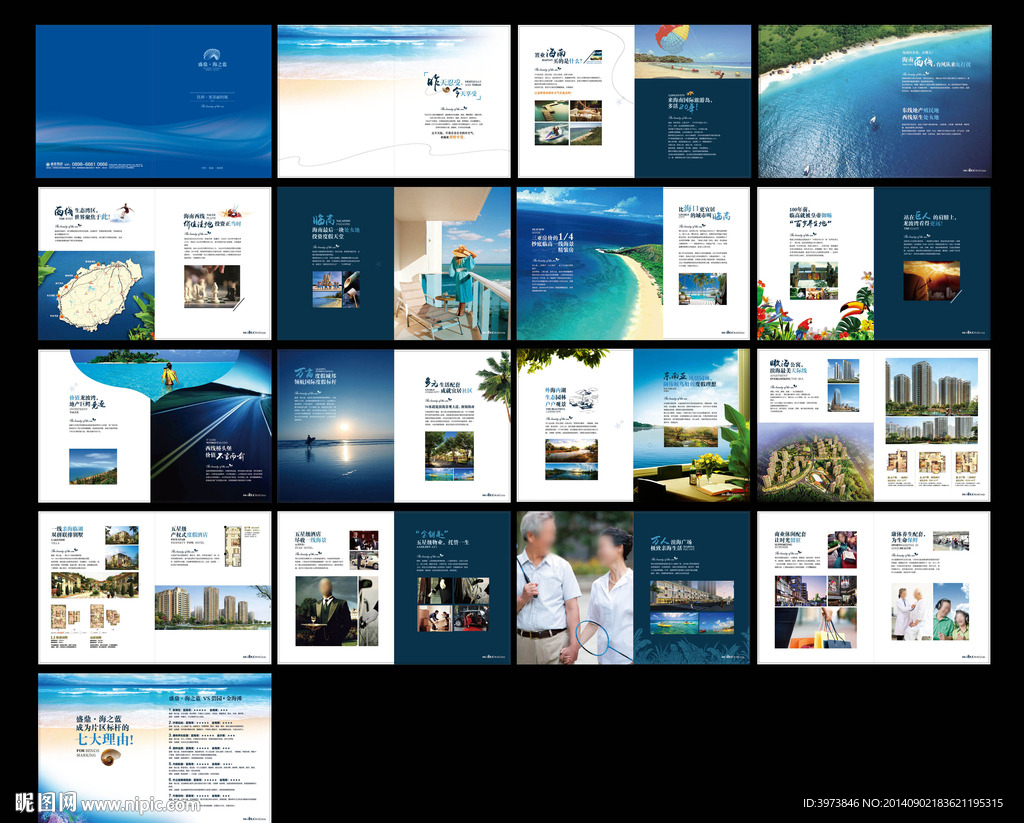Click the parasail beach photo
Viewport: 1024px width, 823px height.
(693, 52)
